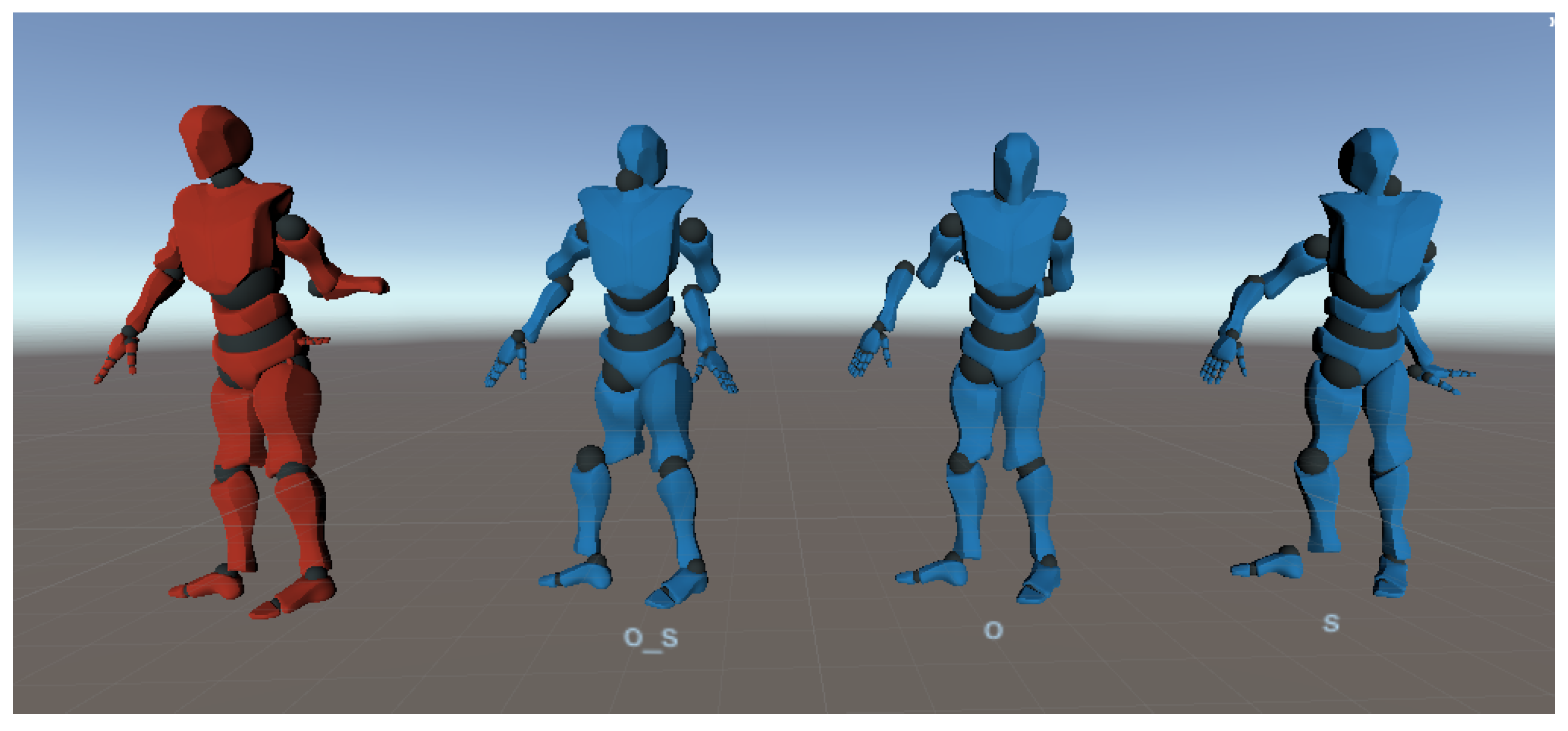This screenshot has width=1568, height=731.
Task: Click the O_S label text
Action: coord(651,638)
